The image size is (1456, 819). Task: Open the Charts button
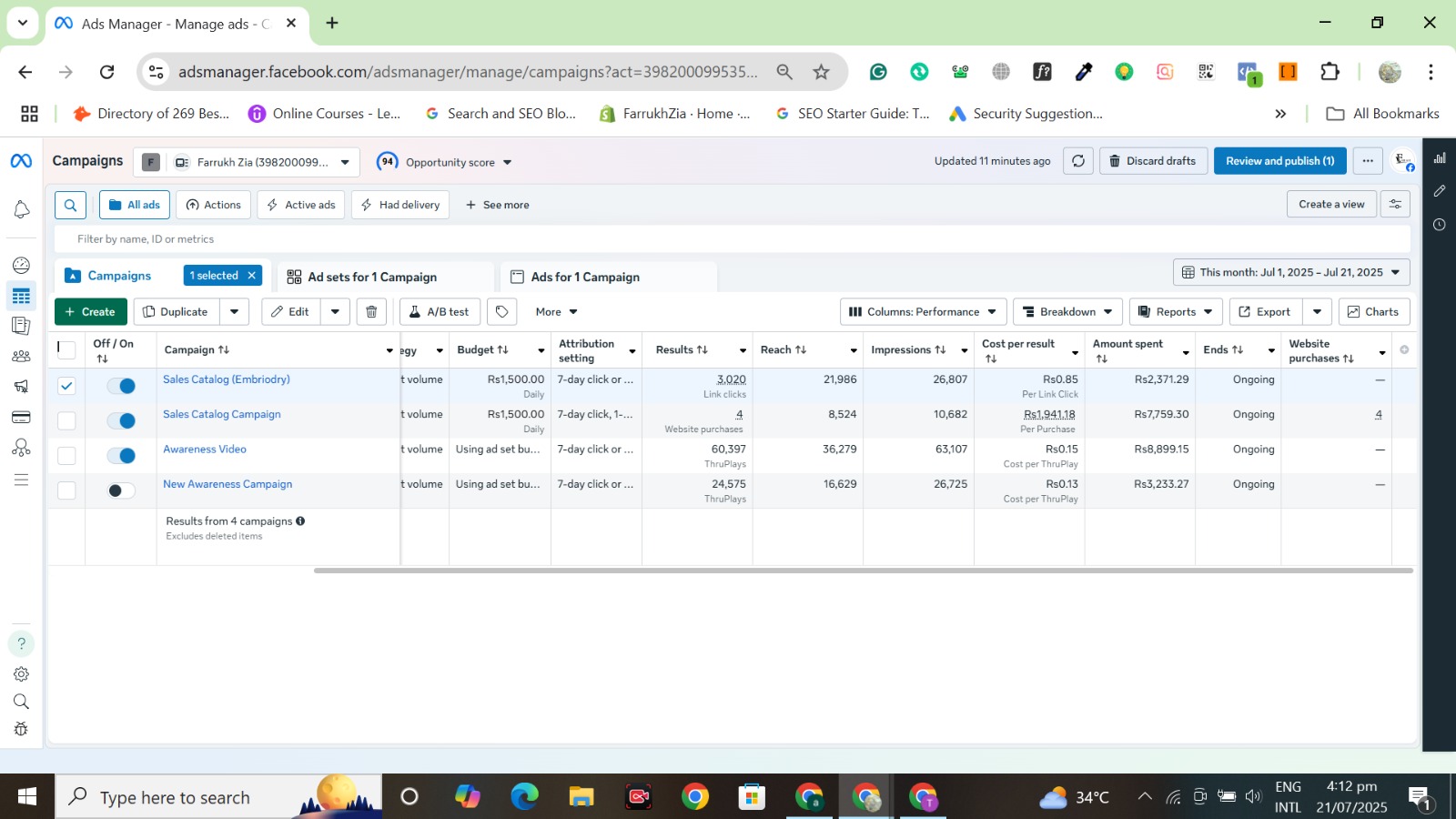pos(1374,312)
